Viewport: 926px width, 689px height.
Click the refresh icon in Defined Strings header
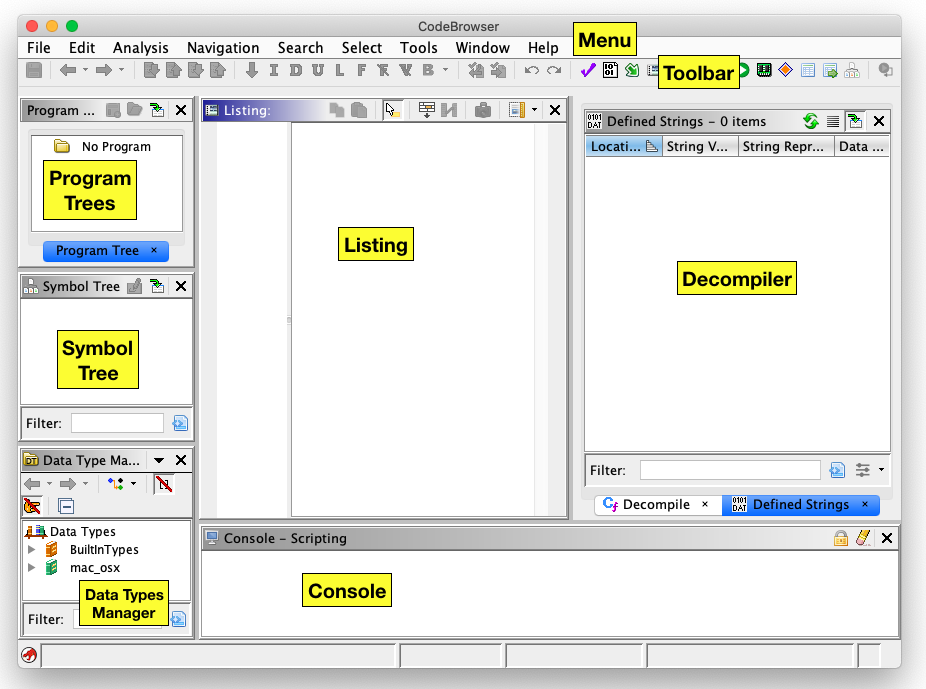click(811, 122)
